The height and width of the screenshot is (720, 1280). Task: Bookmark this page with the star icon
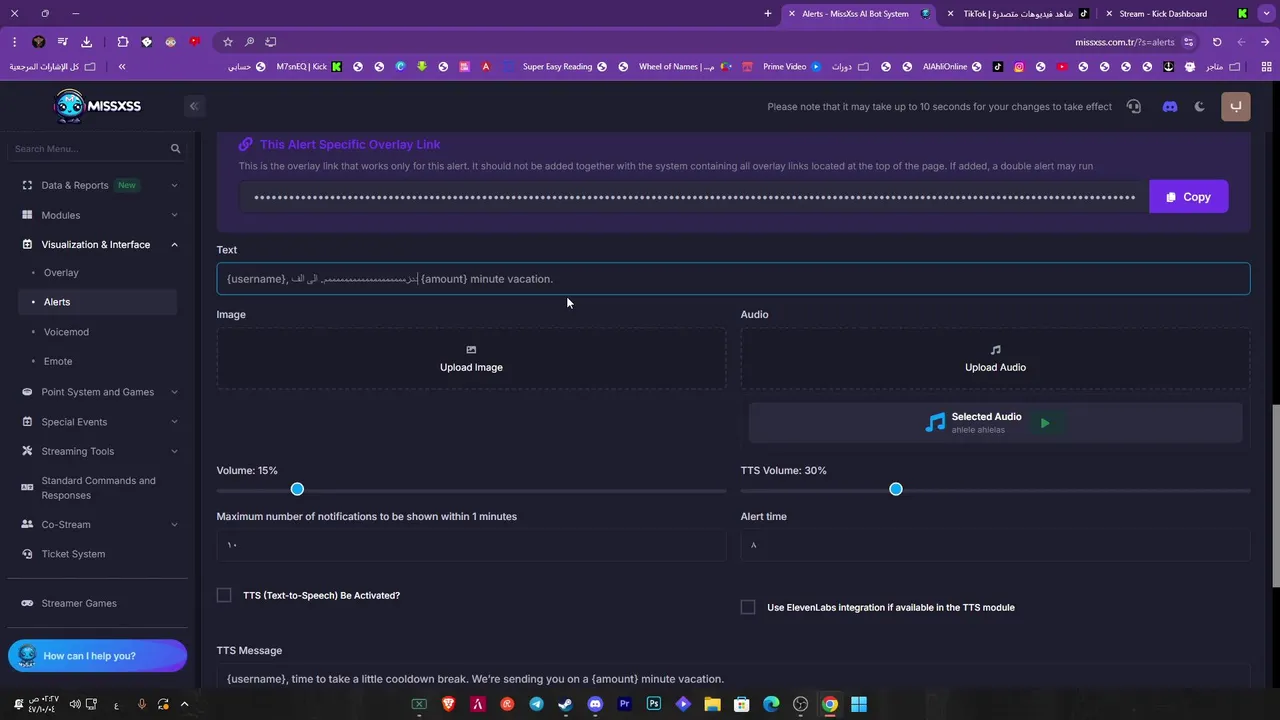tap(228, 42)
